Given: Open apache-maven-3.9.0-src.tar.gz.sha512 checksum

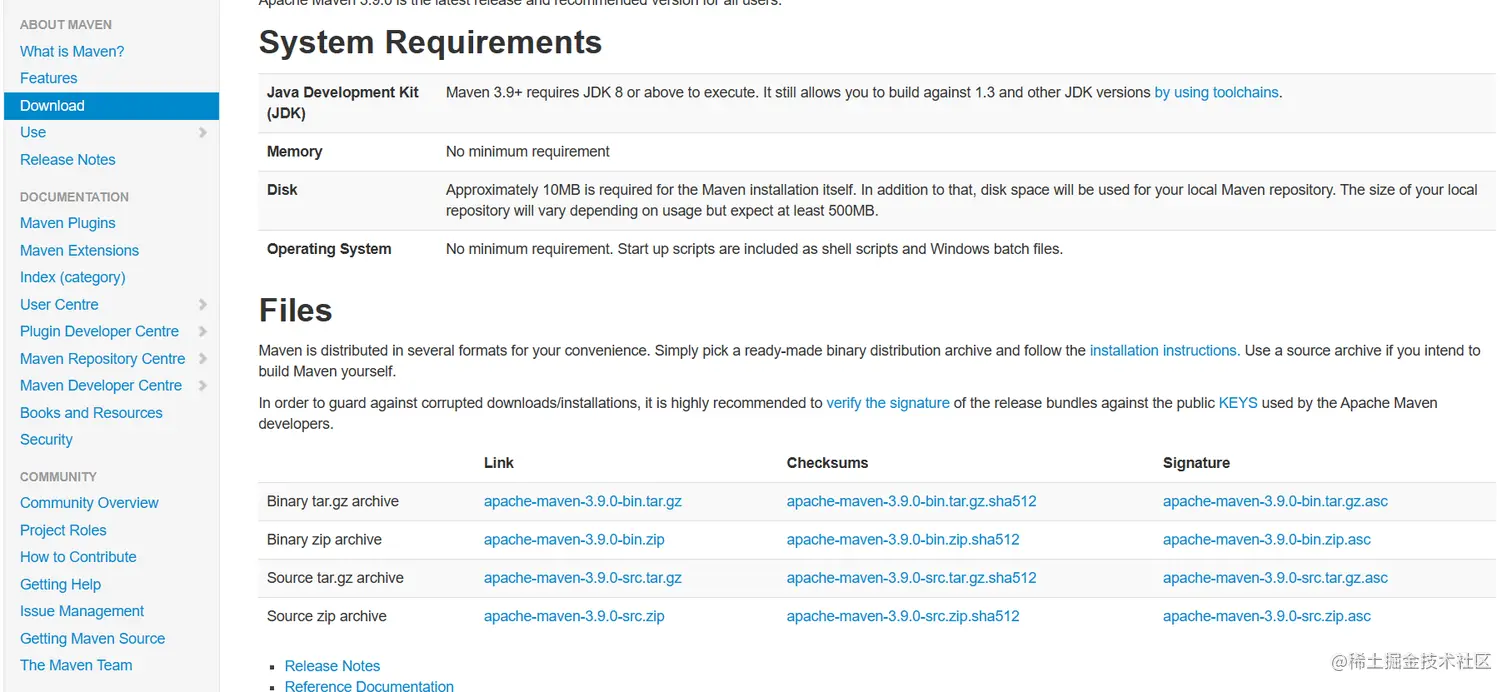Looking at the screenshot, I should [911, 578].
